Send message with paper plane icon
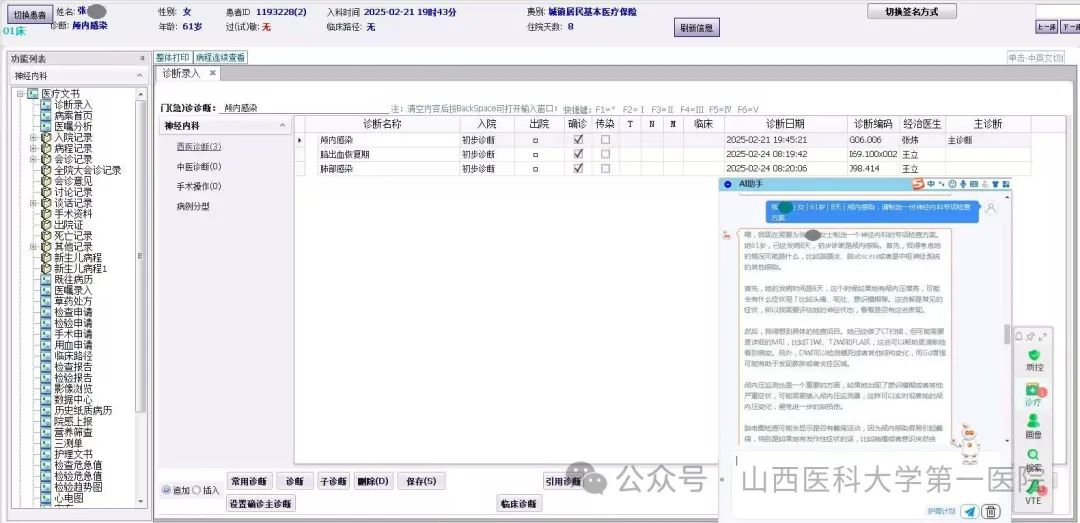The height and width of the screenshot is (523, 1080). 969,511
